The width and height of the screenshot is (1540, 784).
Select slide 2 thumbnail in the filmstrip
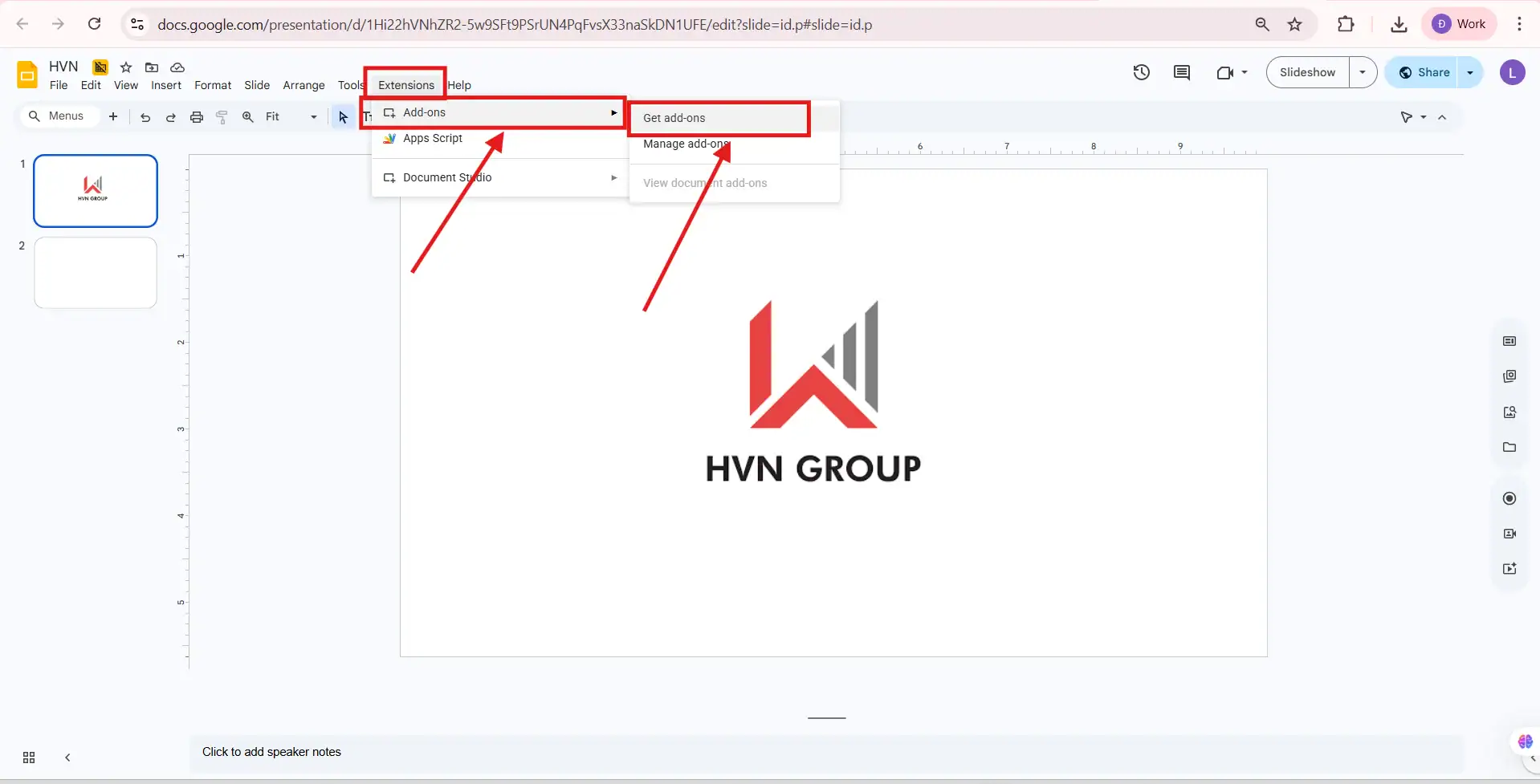(95, 272)
